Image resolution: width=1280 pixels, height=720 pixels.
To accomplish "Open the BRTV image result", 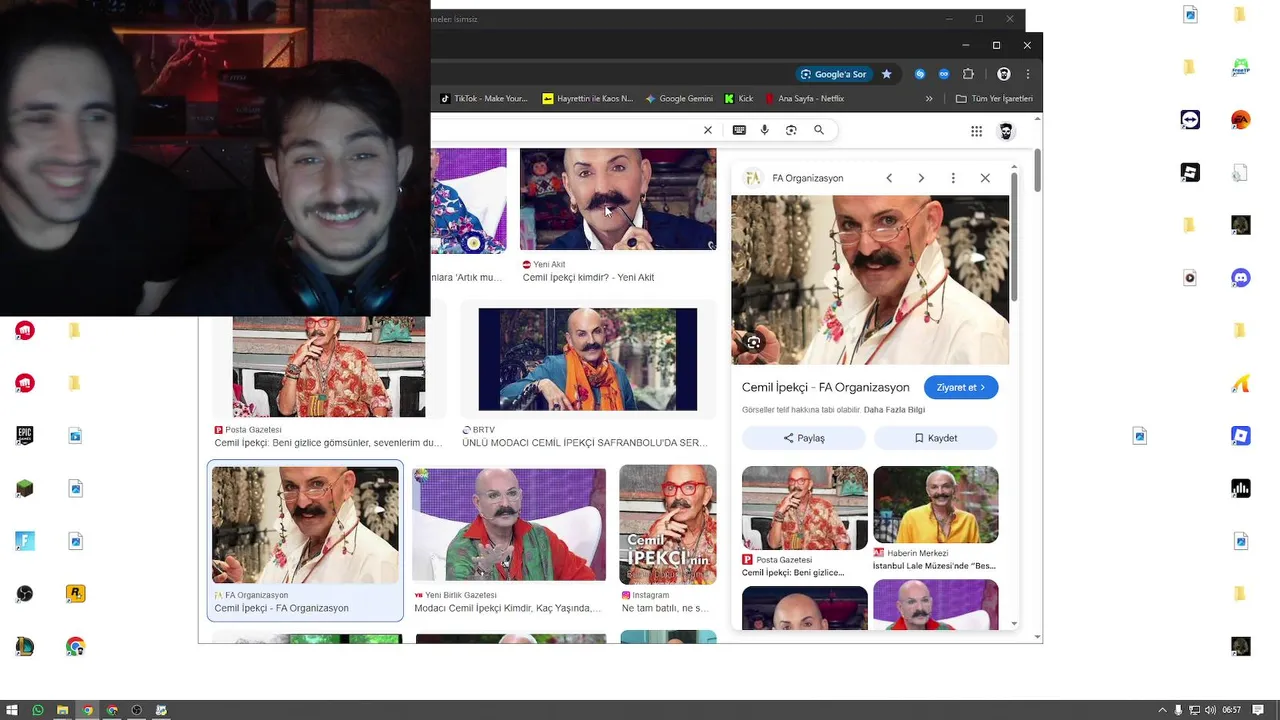I will point(588,359).
